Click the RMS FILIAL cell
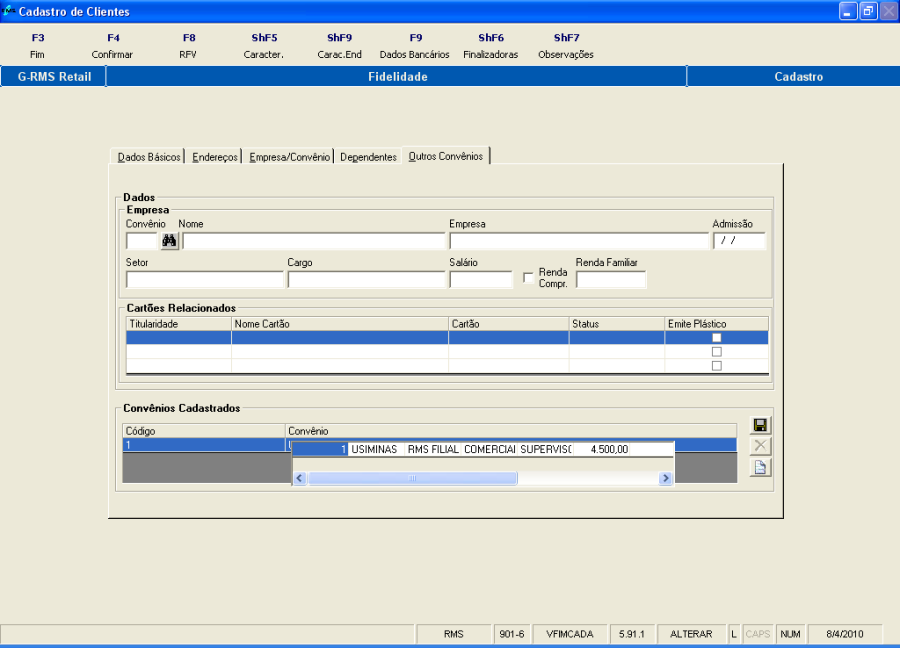This screenshot has height=648, width=900. (433, 449)
